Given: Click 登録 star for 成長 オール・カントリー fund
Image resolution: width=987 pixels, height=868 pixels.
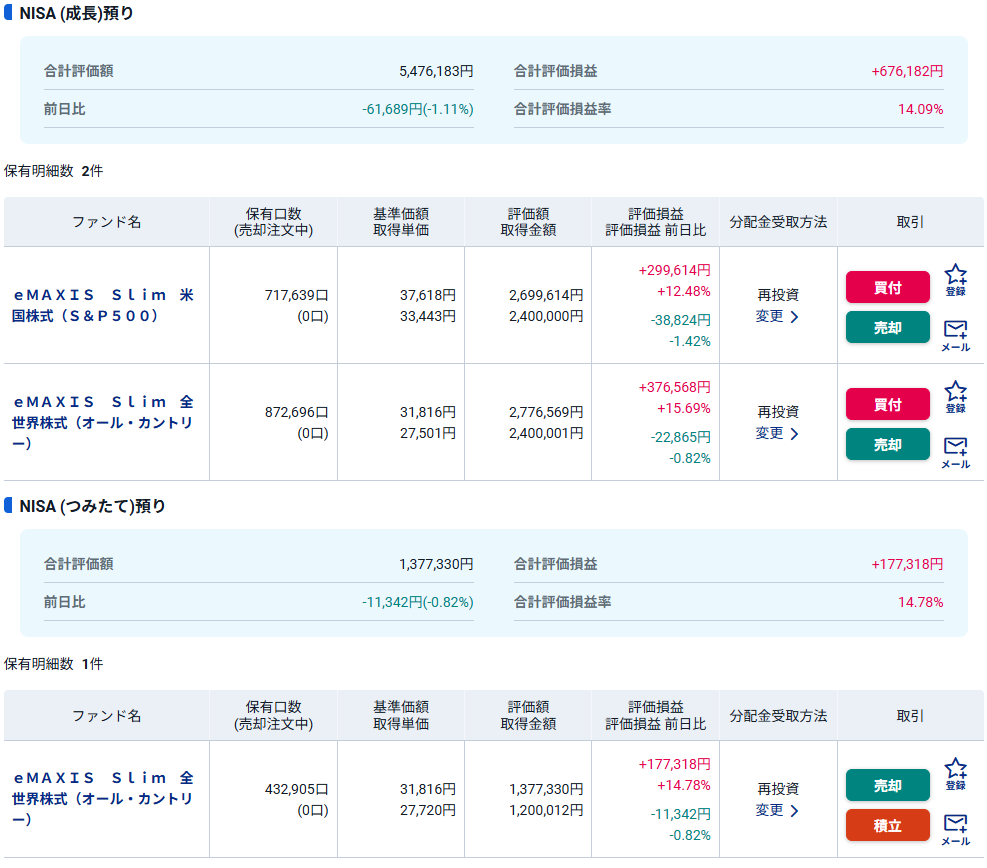Looking at the screenshot, I should pyautogui.click(x=955, y=396).
